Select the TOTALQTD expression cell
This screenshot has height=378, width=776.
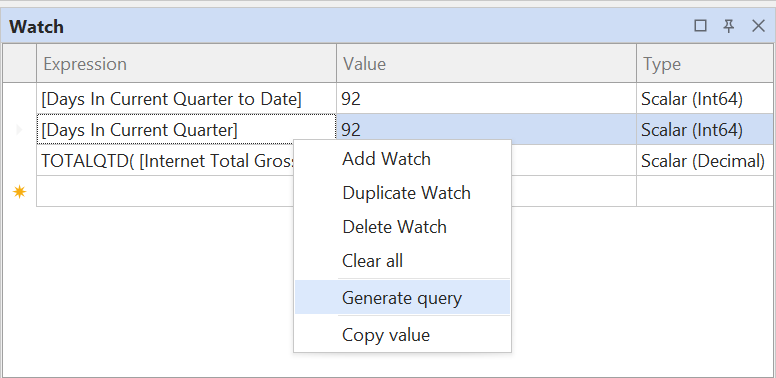(166, 161)
